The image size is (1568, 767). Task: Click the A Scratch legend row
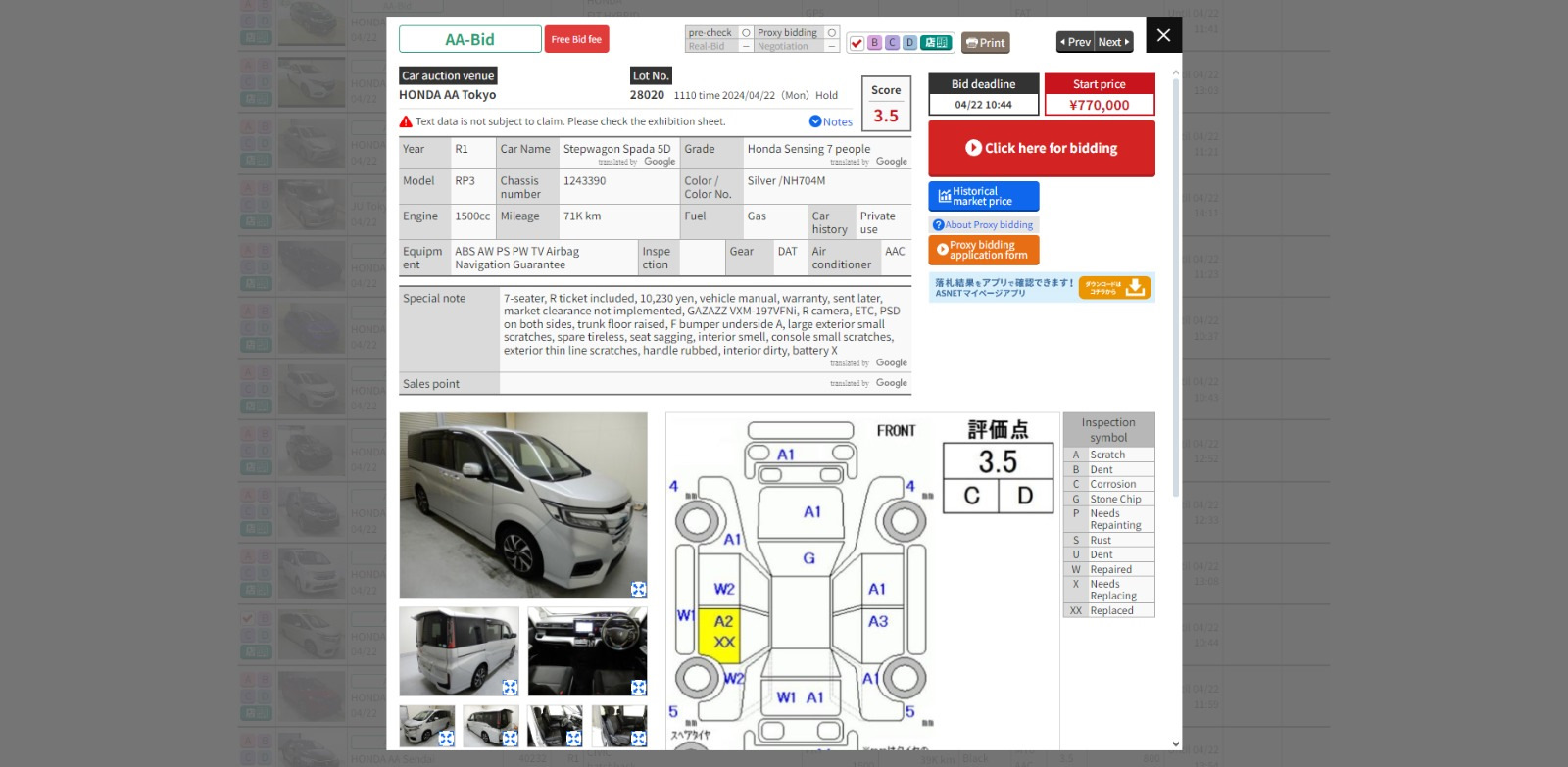(1108, 455)
